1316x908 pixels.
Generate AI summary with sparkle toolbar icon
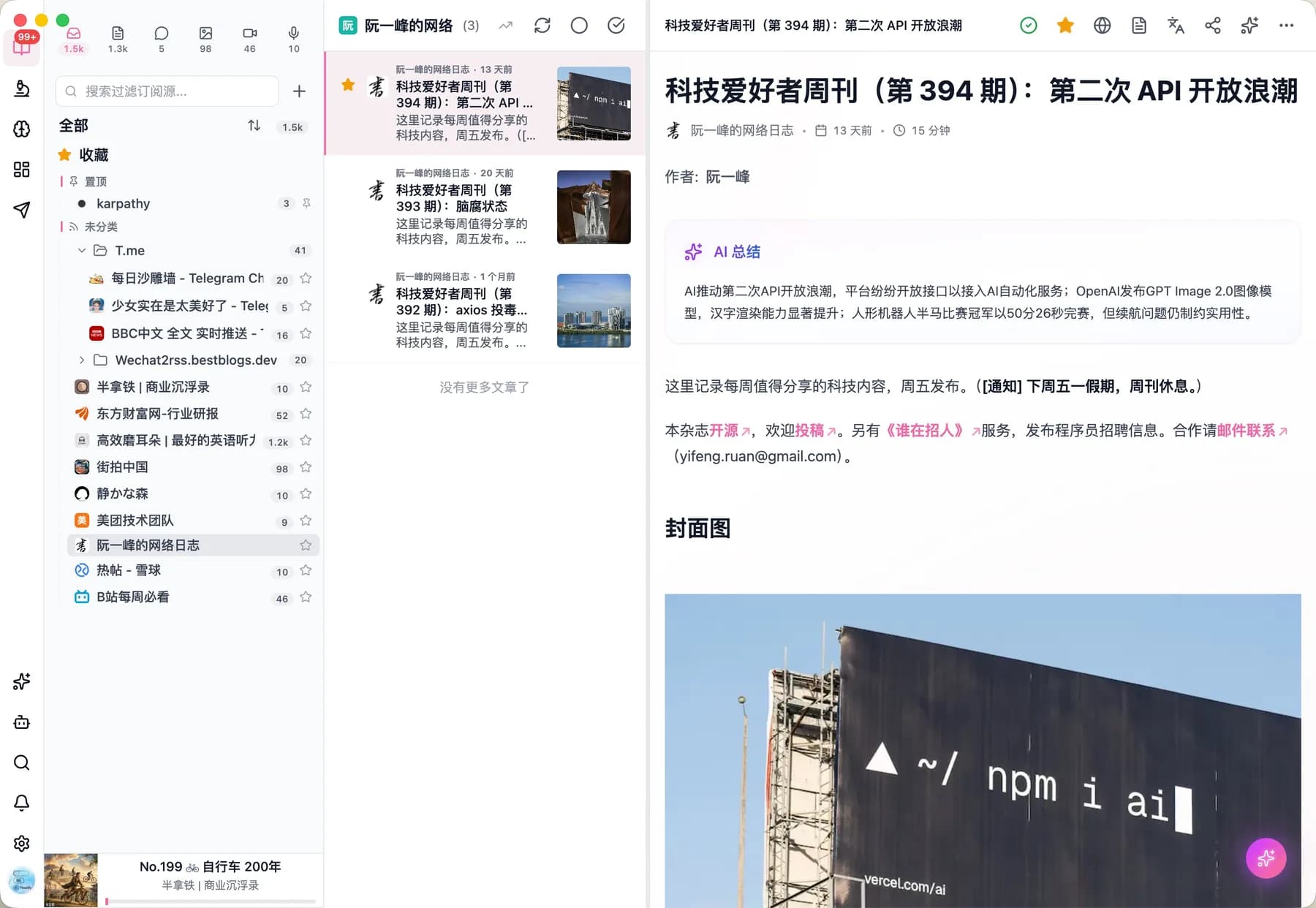pos(1249,26)
